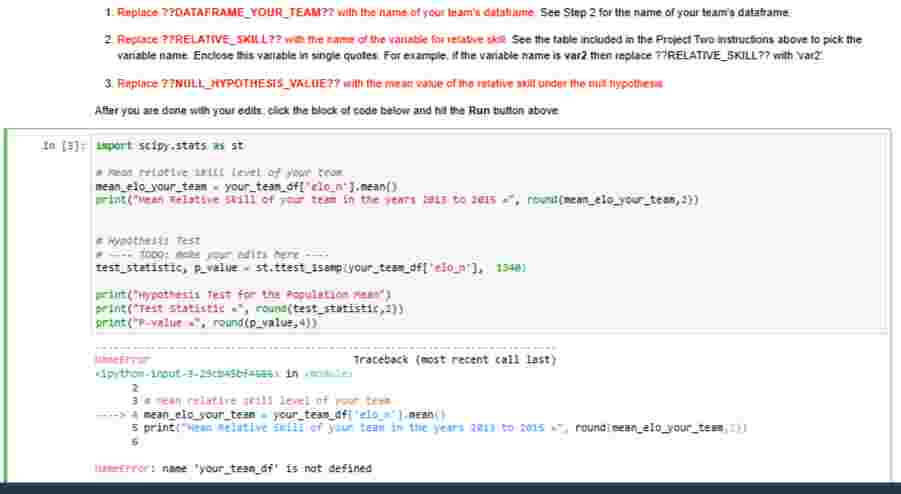The height and width of the screenshot is (494, 901).
Task: Click the '# Mean relative skill level' comment in the code cell
Action: [219, 172]
